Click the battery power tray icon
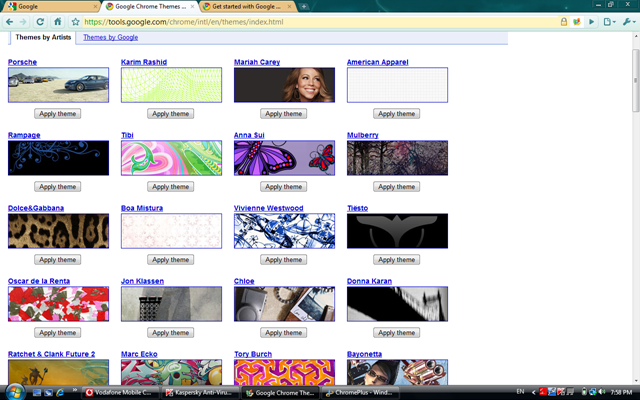 pos(584,392)
